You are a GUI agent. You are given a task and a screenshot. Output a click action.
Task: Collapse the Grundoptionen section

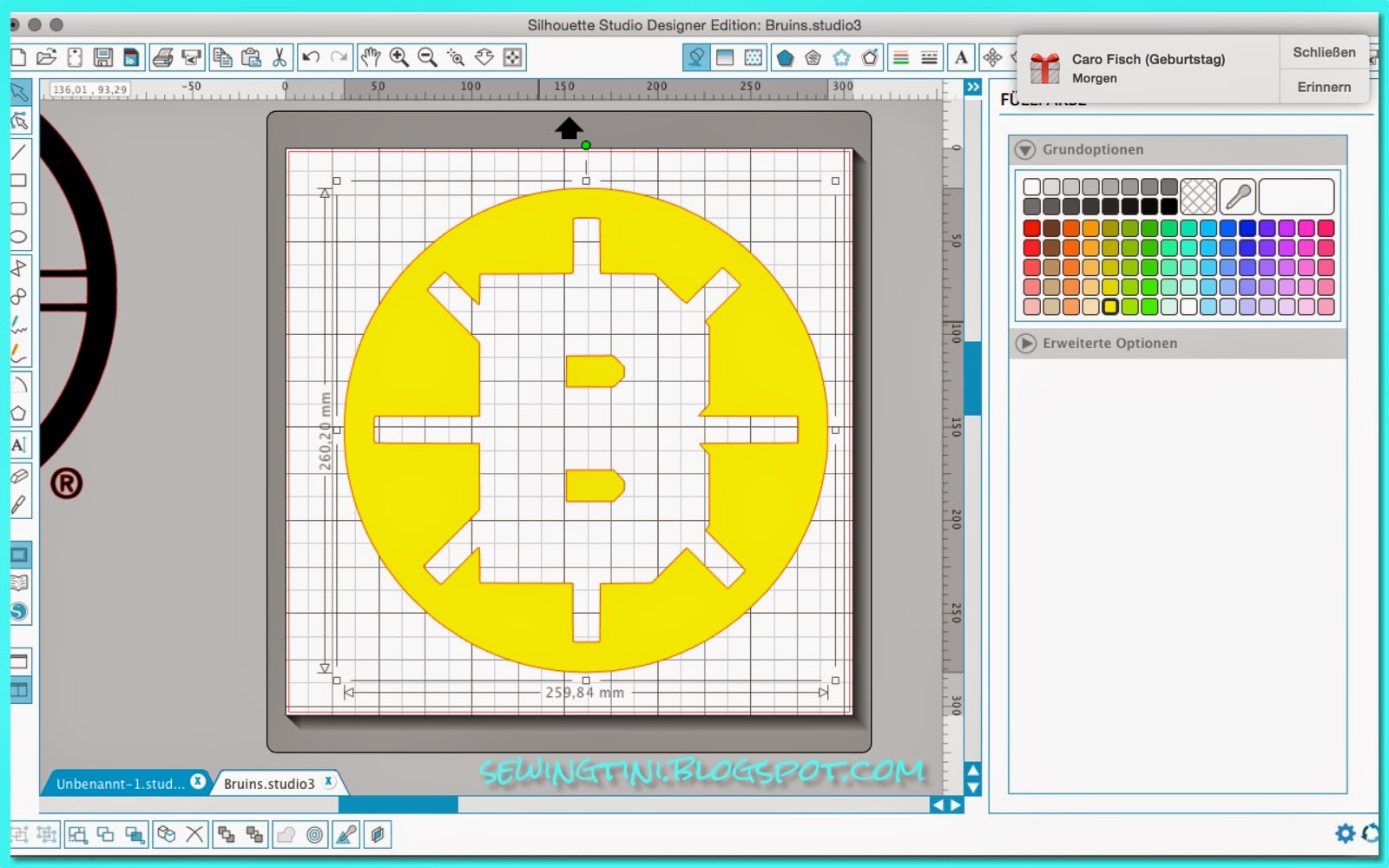[1025, 149]
